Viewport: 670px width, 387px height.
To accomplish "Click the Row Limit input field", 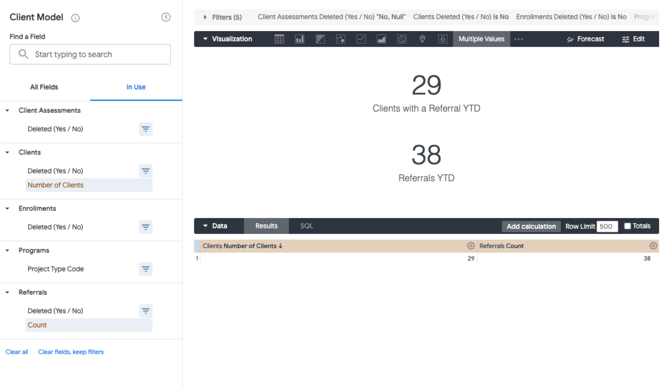I will pos(607,226).
